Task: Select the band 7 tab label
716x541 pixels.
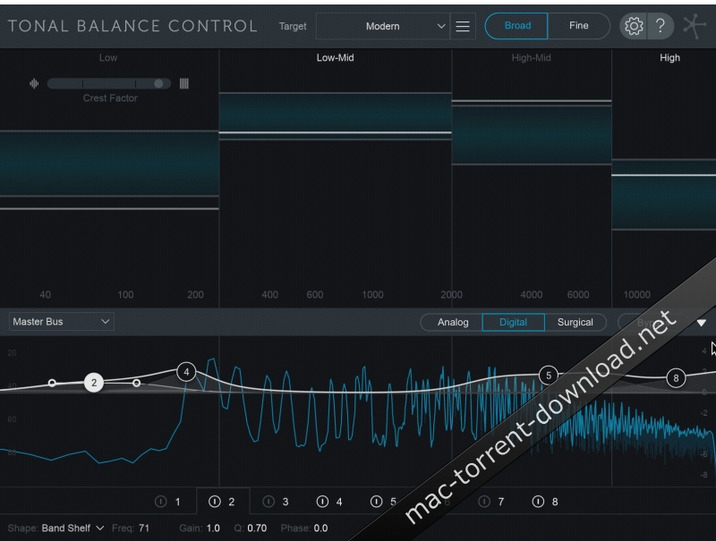Action: [501, 502]
